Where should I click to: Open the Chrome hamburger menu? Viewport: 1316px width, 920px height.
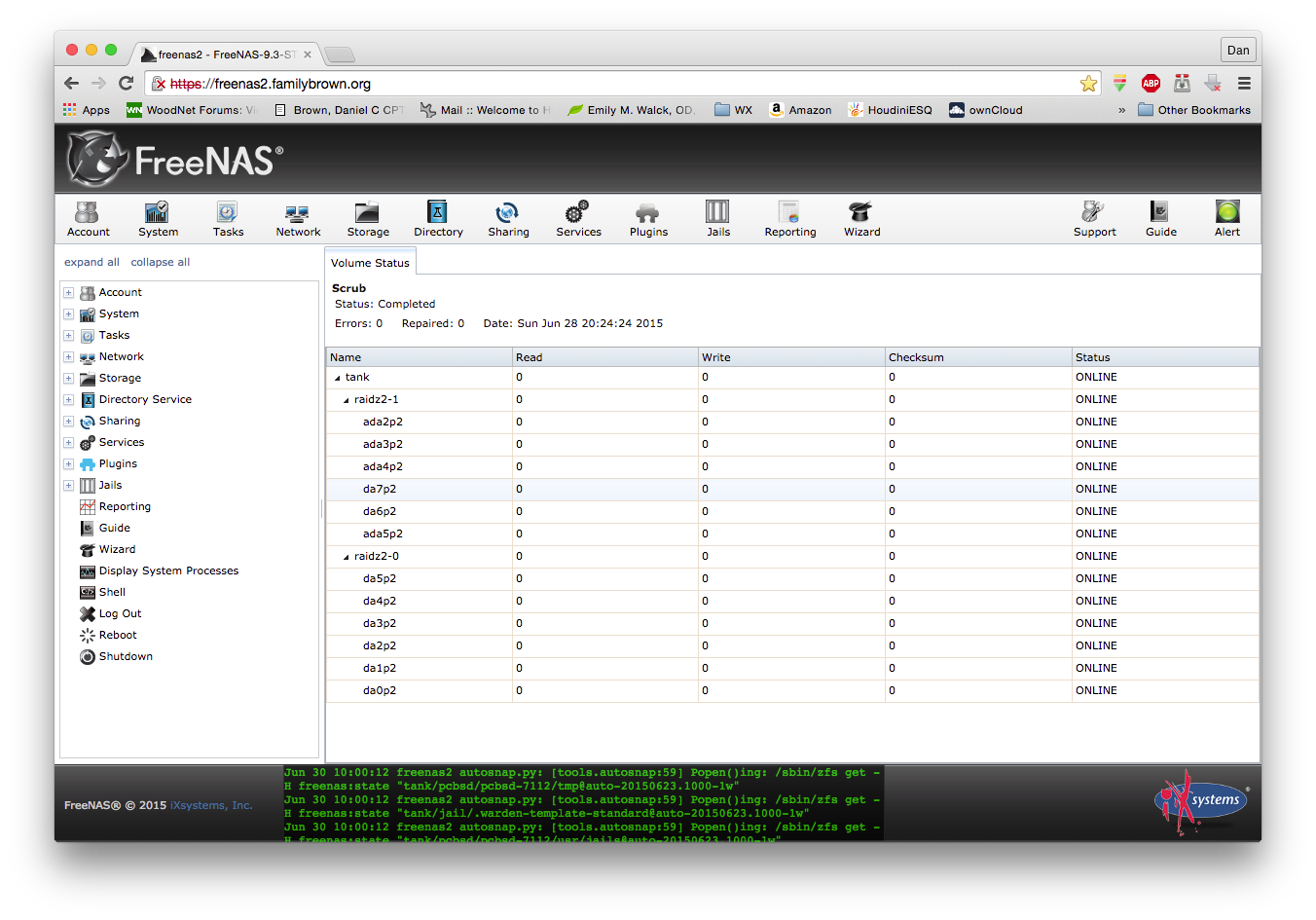tap(1244, 83)
